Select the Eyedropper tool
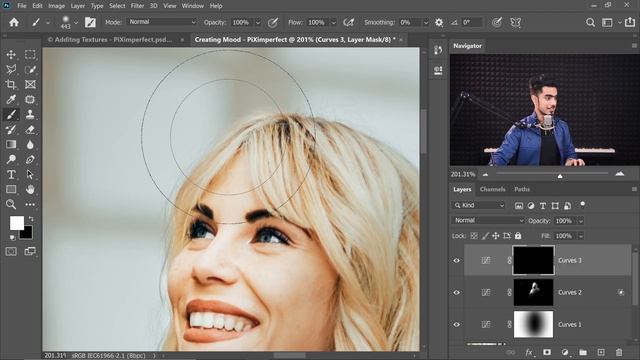The height and width of the screenshot is (360, 640). (x=11, y=100)
